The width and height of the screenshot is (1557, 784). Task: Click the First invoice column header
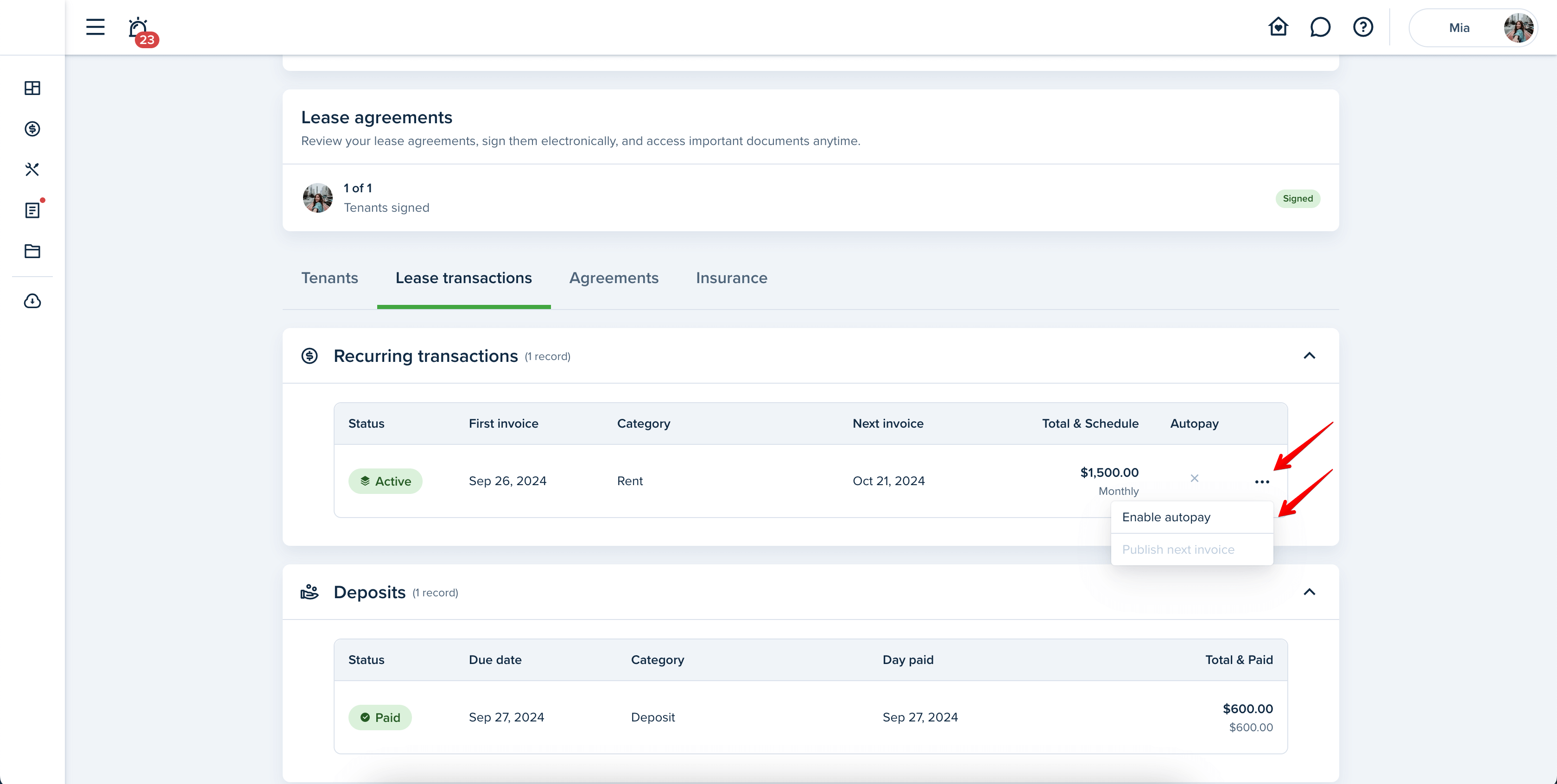click(x=504, y=424)
